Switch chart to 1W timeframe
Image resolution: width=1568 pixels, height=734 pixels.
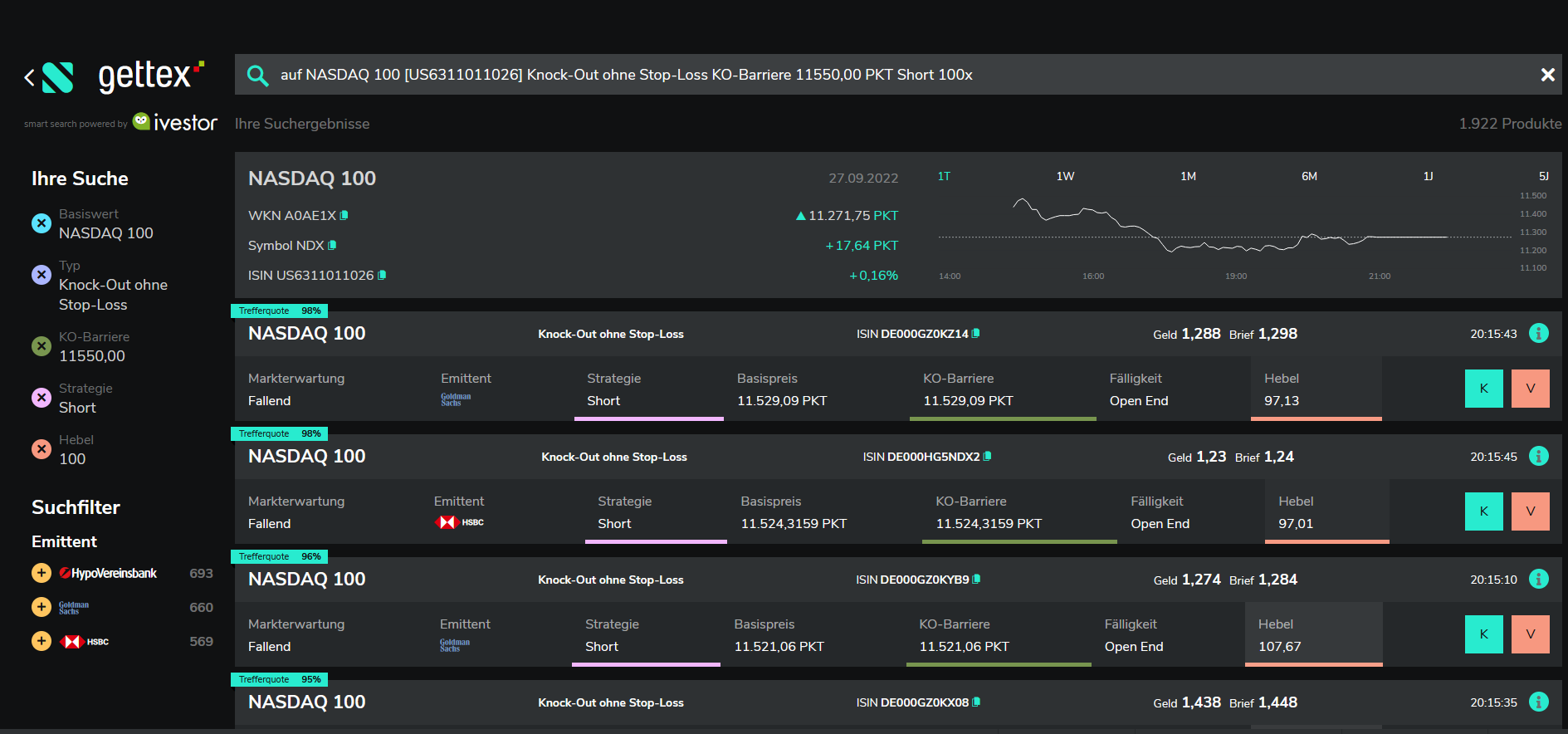(1065, 176)
